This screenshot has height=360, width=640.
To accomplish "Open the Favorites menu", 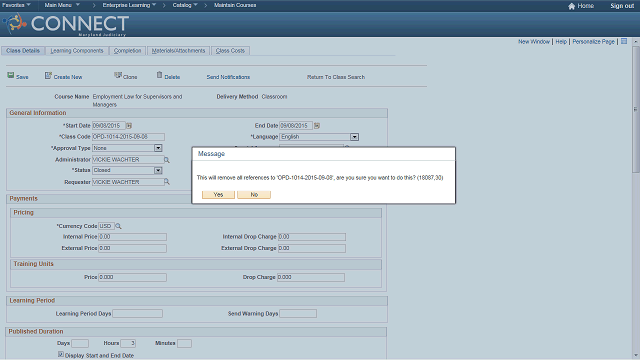I will [x=16, y=5].
